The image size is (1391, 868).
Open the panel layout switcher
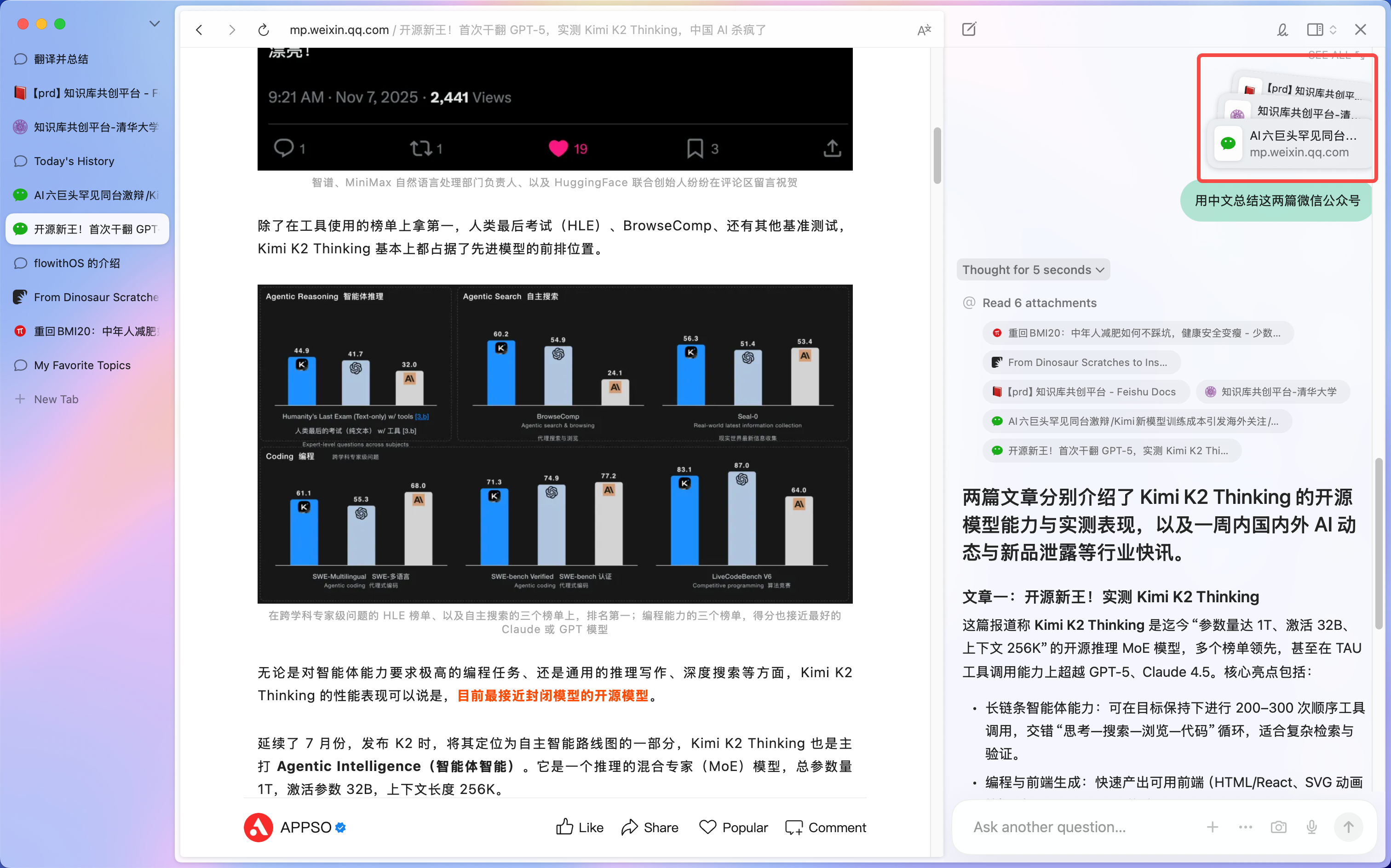pyautogui.click(x=1321, y=30)
